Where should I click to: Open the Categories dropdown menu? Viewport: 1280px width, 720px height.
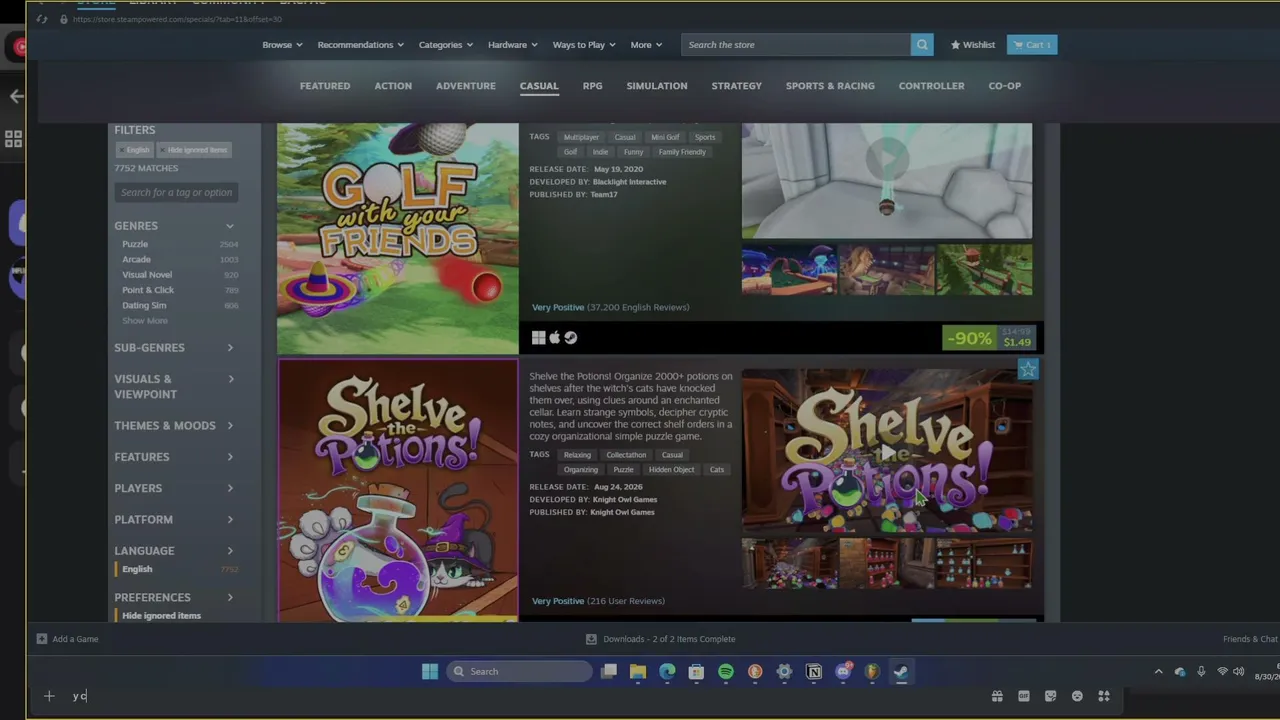coord(445,45)
